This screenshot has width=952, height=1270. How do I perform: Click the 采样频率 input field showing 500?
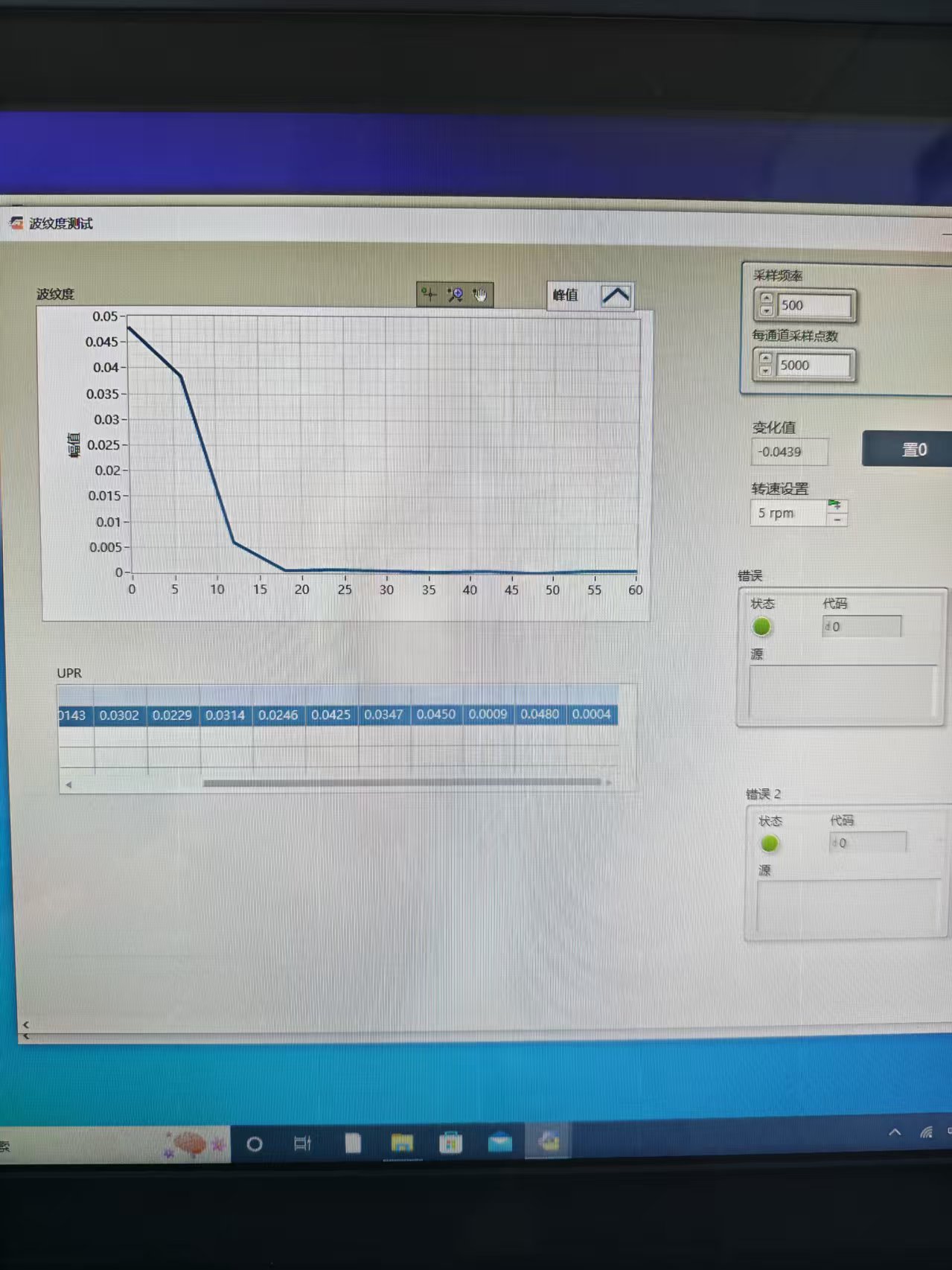813,305
